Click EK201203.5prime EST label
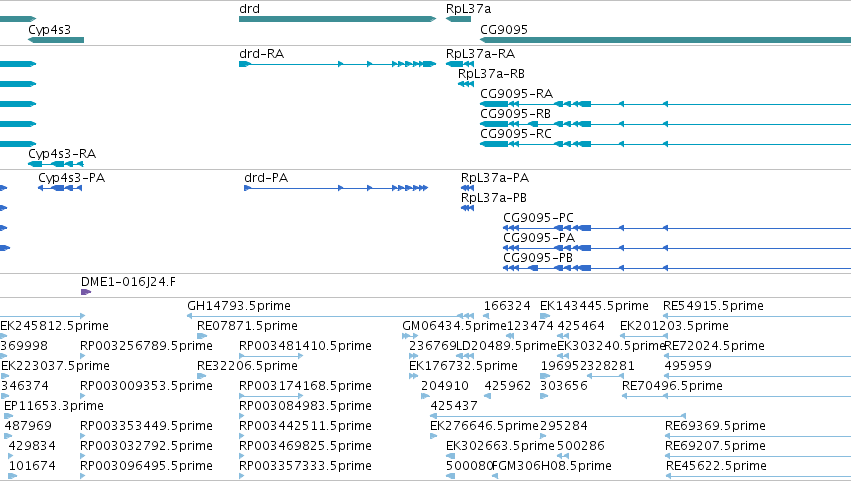This screenshot has height=481, width=851. pyautogui.click(x=674, y=326)
